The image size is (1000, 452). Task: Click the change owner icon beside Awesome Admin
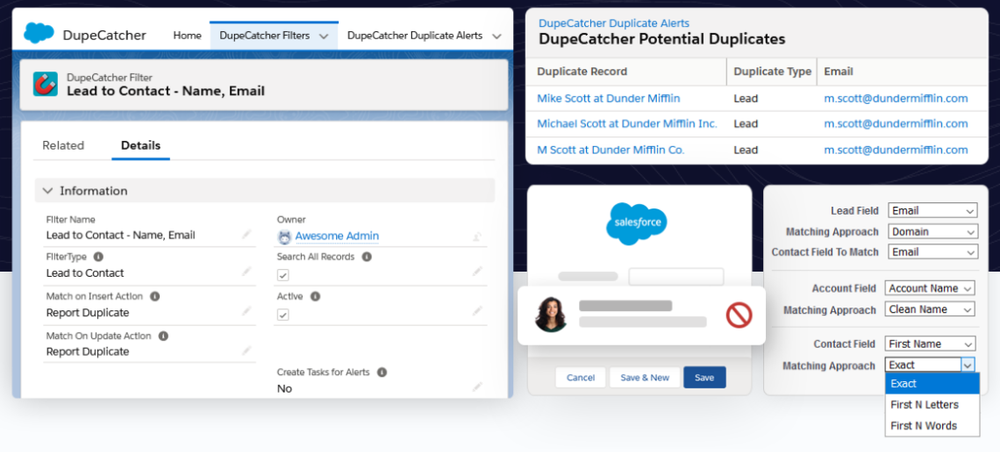point(477,237)
